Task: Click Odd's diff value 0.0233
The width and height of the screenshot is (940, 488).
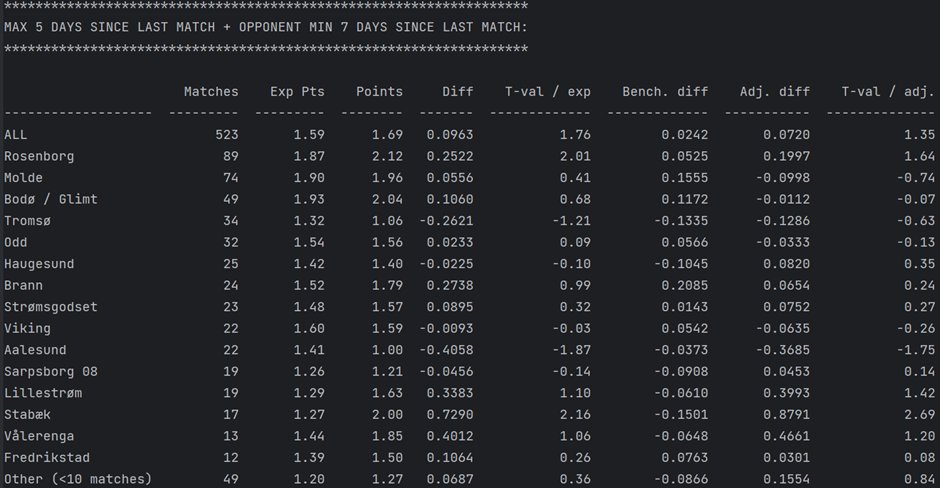Action: tap(450, 243)
